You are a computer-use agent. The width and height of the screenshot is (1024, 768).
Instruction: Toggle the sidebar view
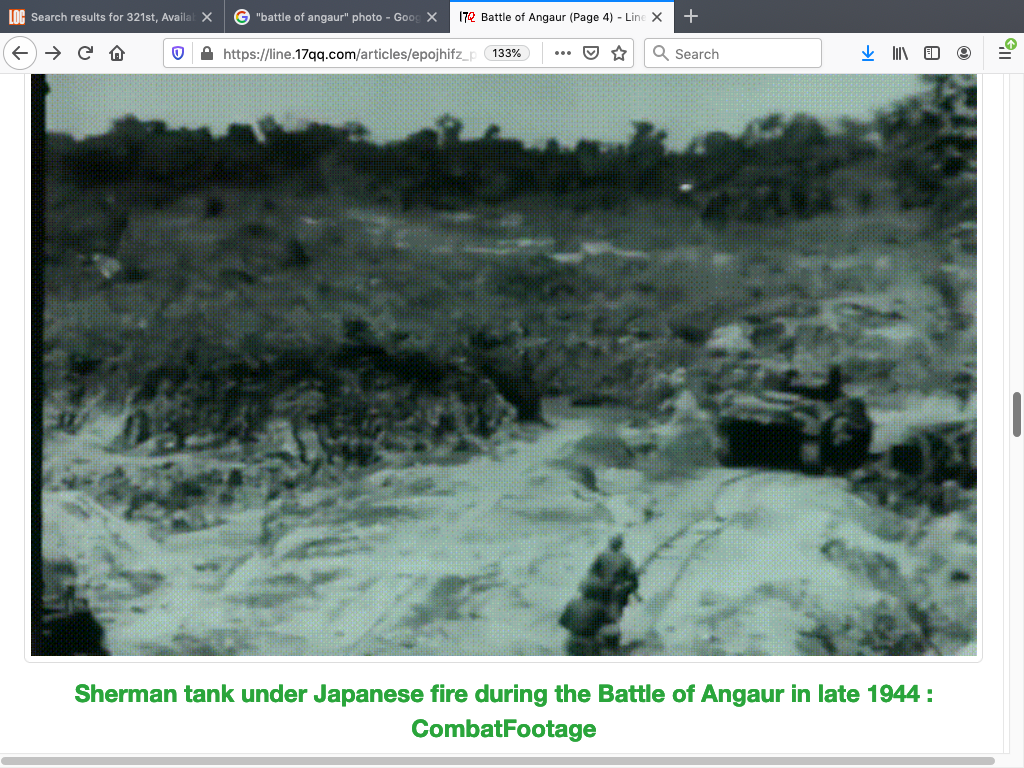[x=932, y=54]
